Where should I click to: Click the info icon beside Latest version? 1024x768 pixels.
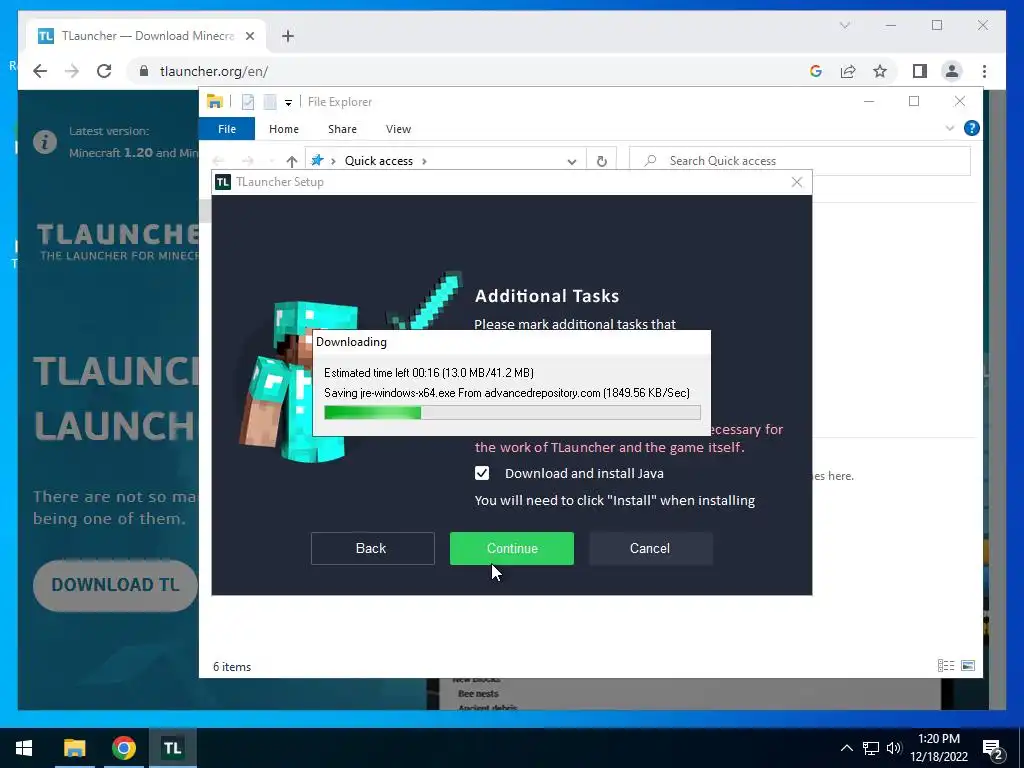[x=44, y=142]
